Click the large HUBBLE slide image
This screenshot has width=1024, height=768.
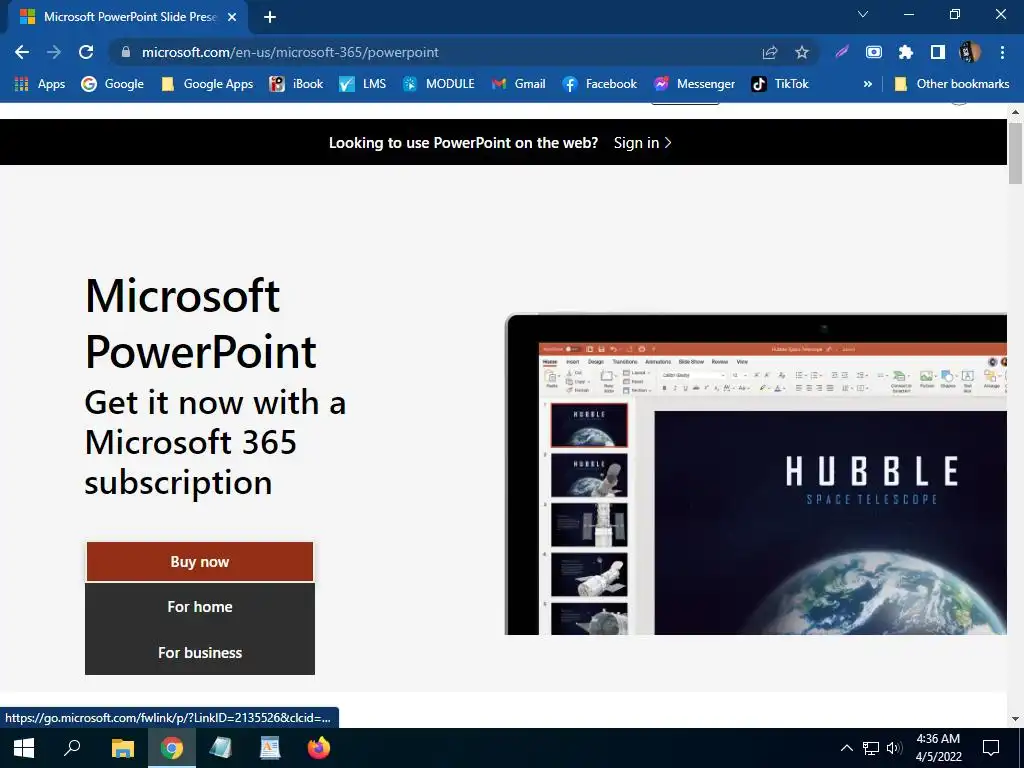click(x=830, y=522)
